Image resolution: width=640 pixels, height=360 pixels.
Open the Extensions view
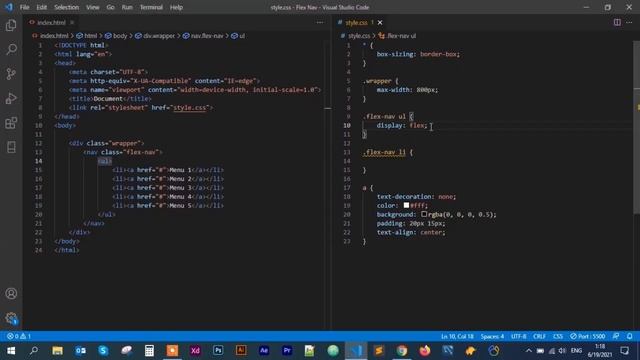(x=11, y=123)
